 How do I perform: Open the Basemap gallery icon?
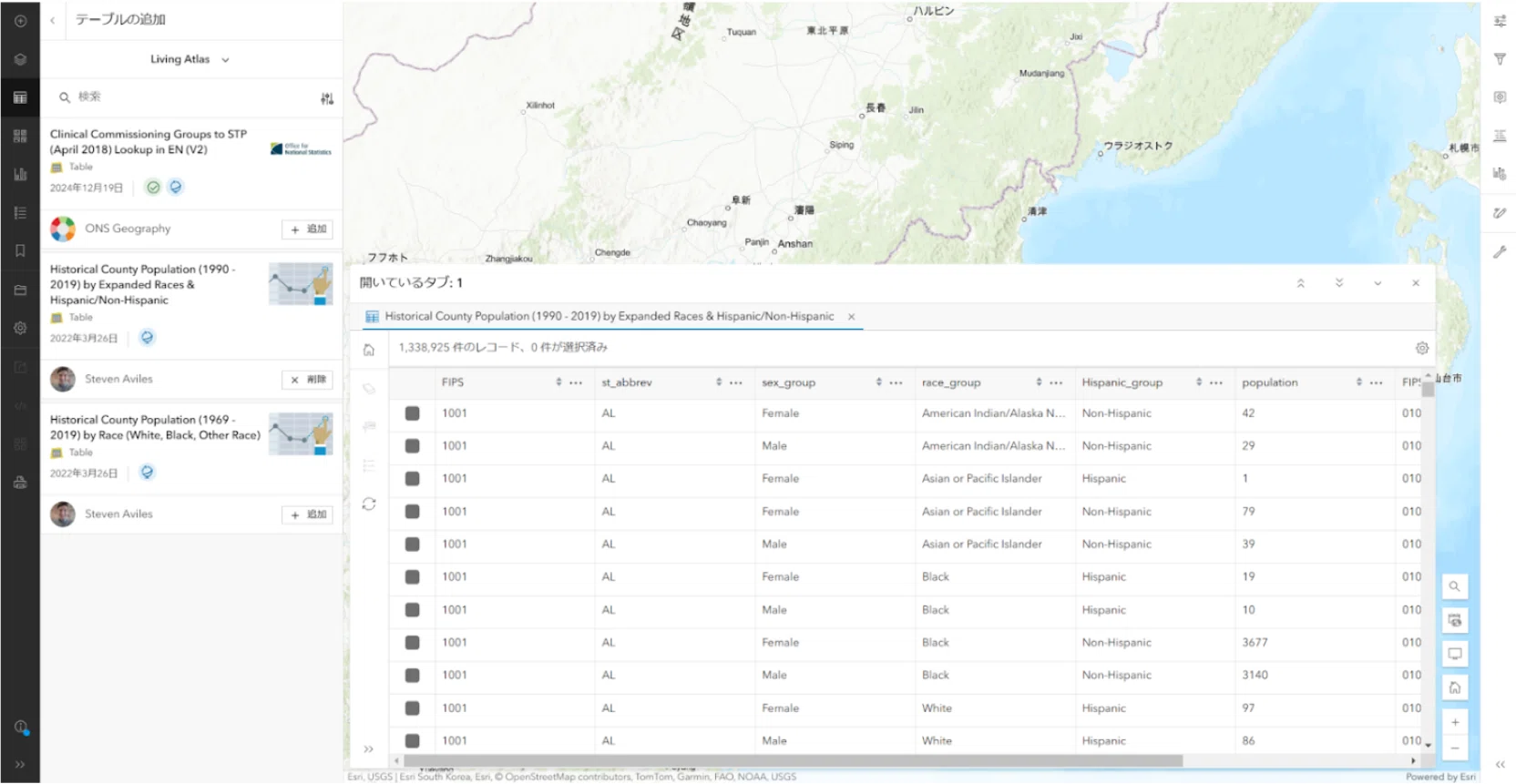20,136
